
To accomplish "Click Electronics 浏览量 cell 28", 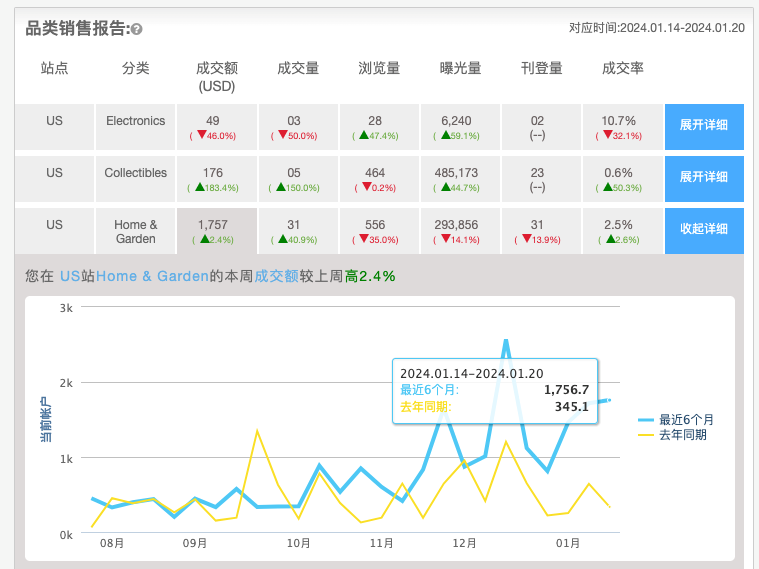I will coord(379,126).
